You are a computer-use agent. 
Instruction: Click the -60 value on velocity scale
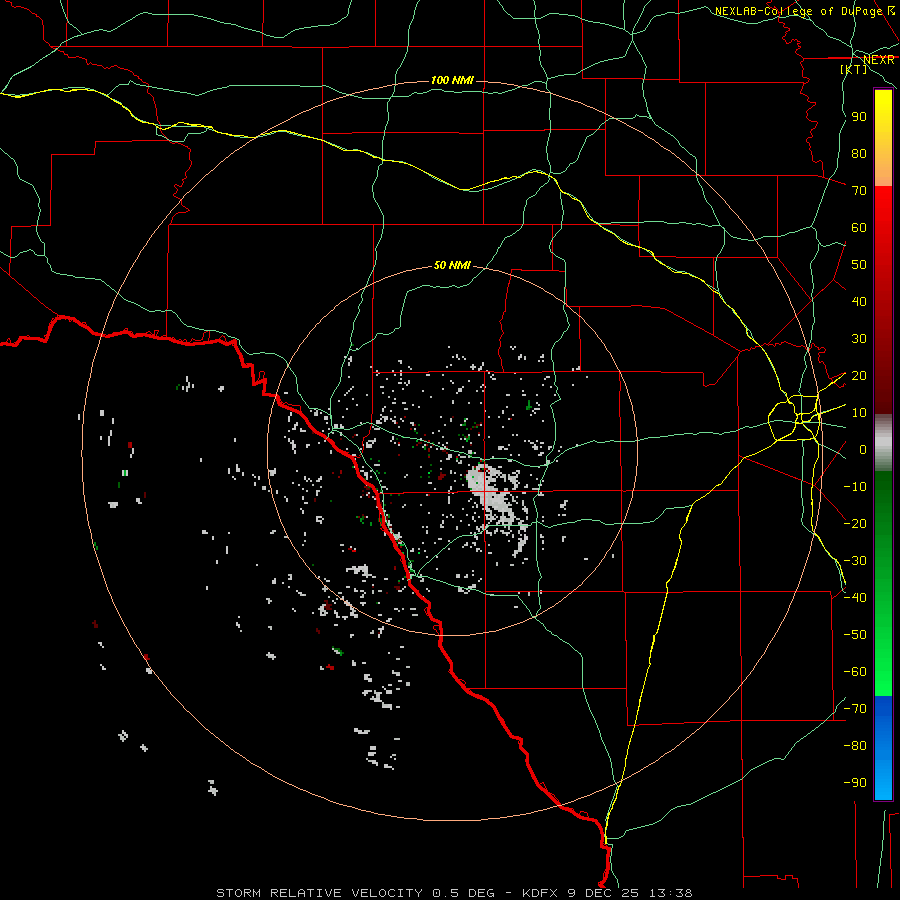click(855, 672)
